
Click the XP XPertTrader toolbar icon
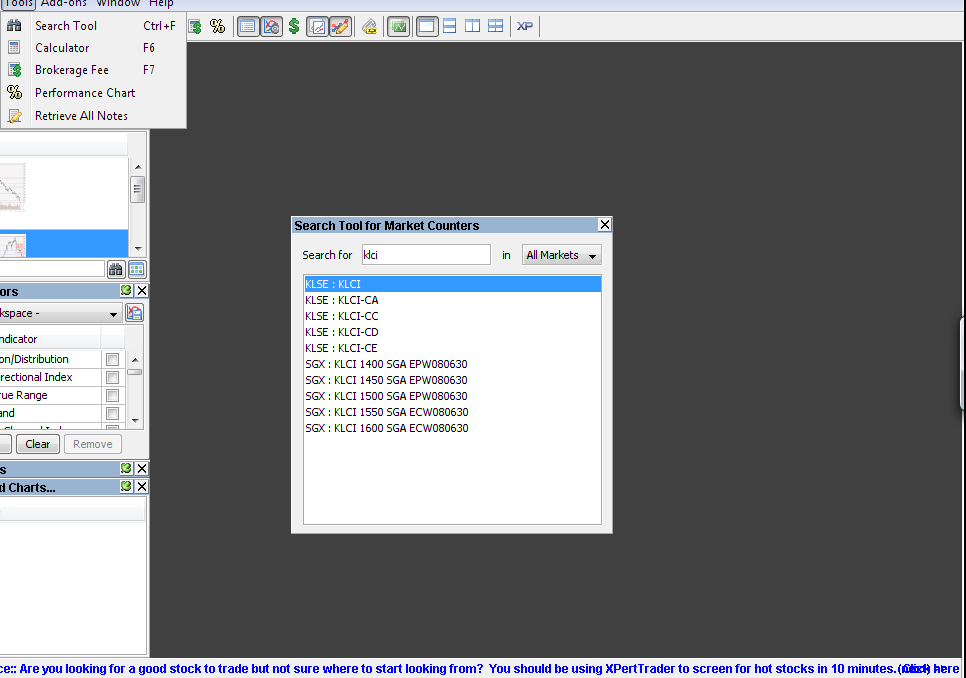tap(524, 26)
